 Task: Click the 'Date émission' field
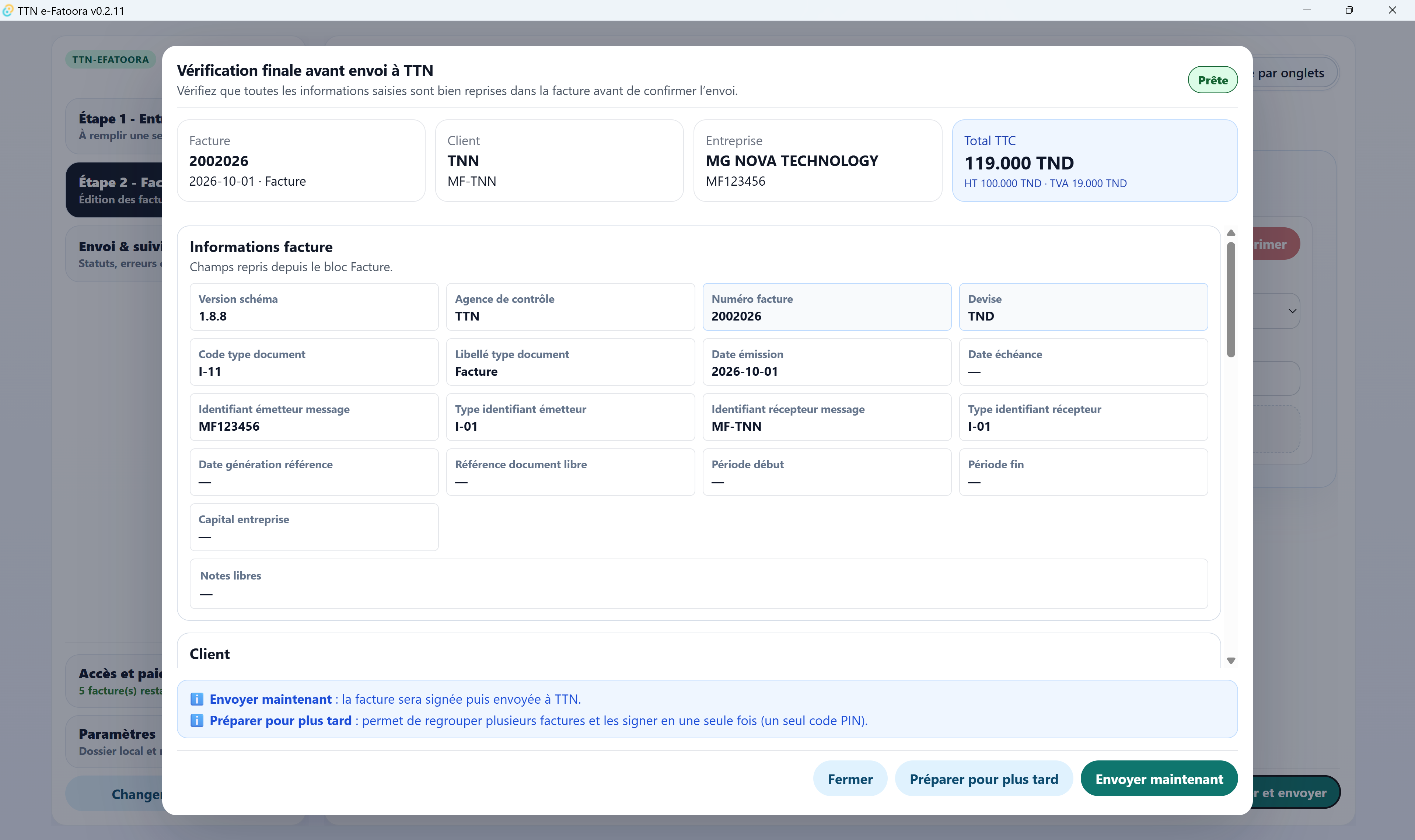(x=827, y=362)
